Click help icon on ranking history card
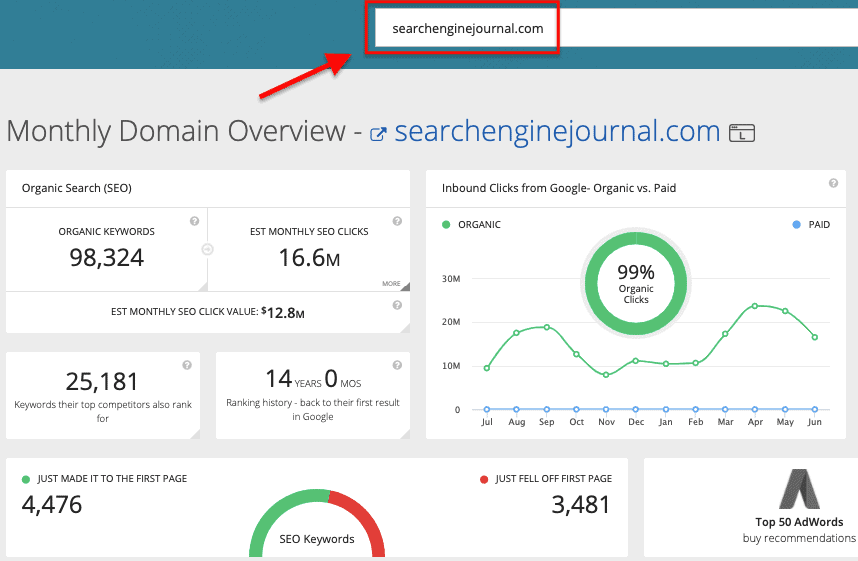858x561 pixels. [x=397, y=365]
